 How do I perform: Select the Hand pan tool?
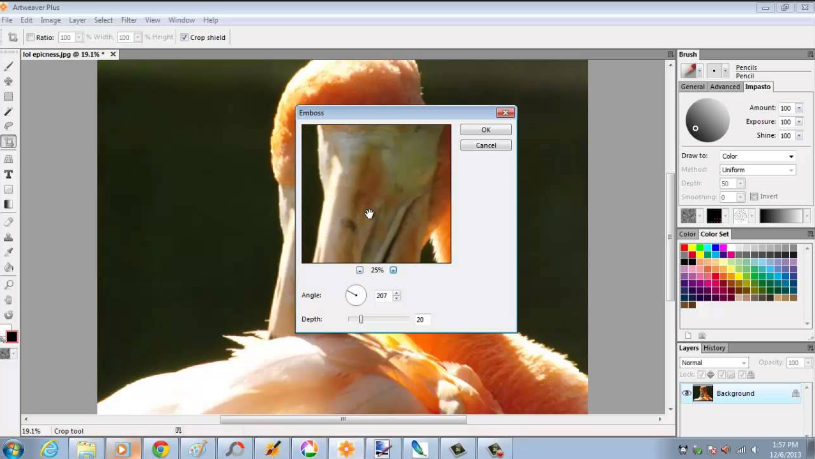tap(9, 300)
